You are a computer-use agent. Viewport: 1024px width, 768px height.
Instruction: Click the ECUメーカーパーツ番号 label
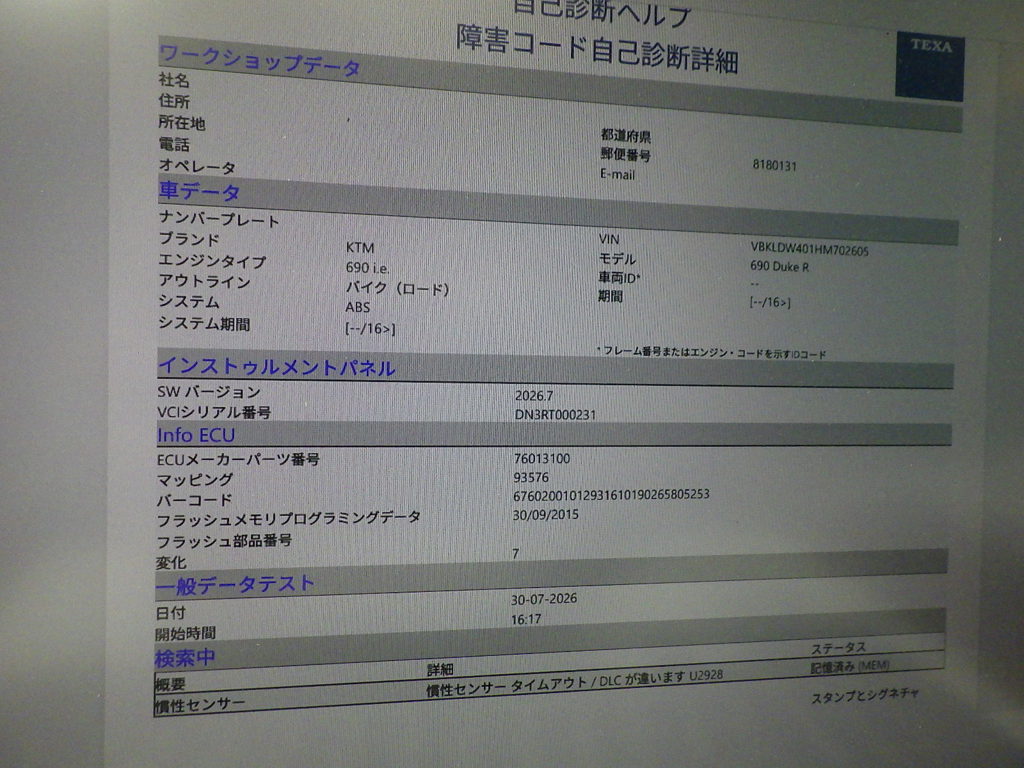tap(238, 459)
